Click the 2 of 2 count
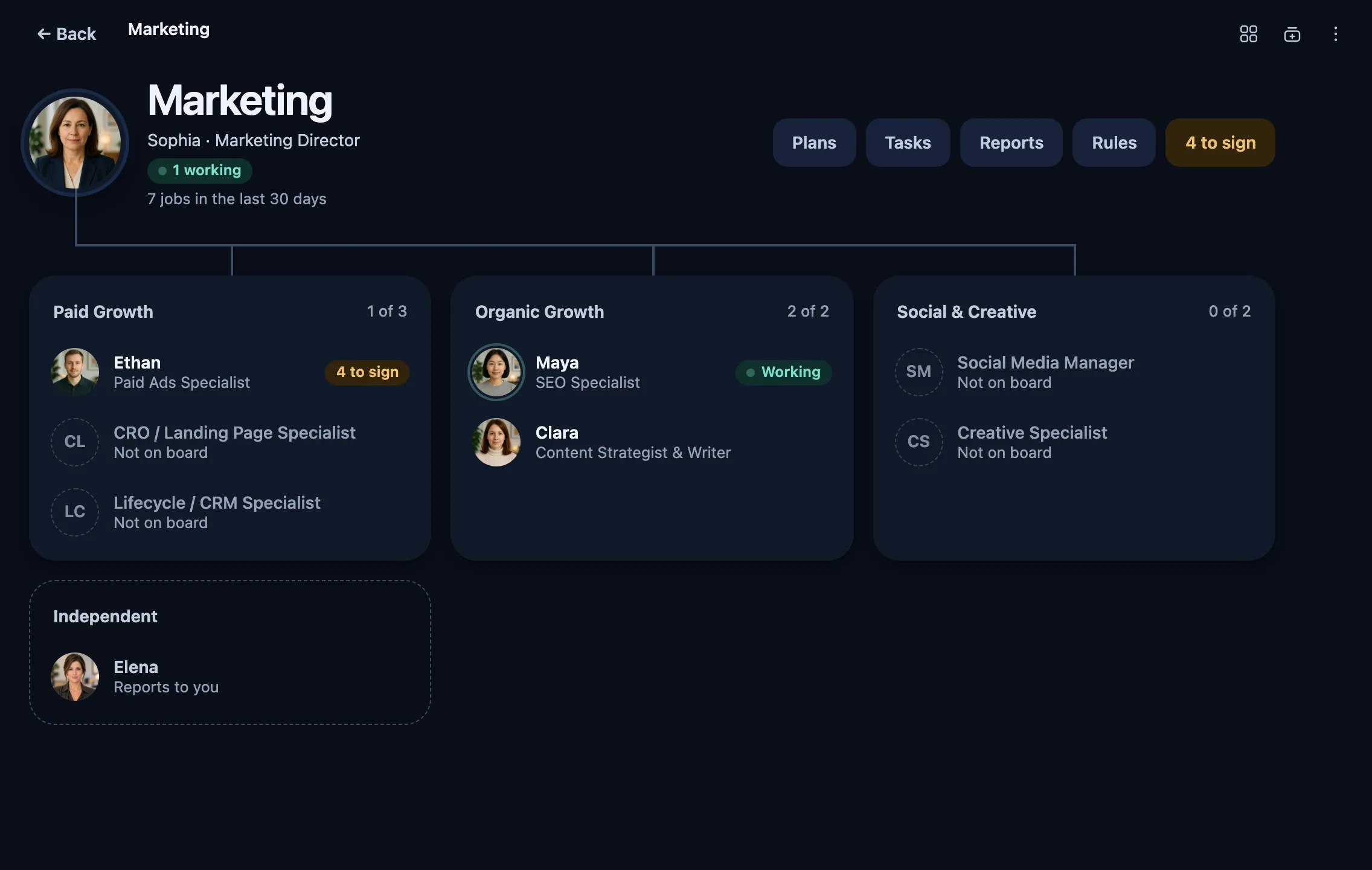The height and width of the screenshot is (870, 1372). 808,311
